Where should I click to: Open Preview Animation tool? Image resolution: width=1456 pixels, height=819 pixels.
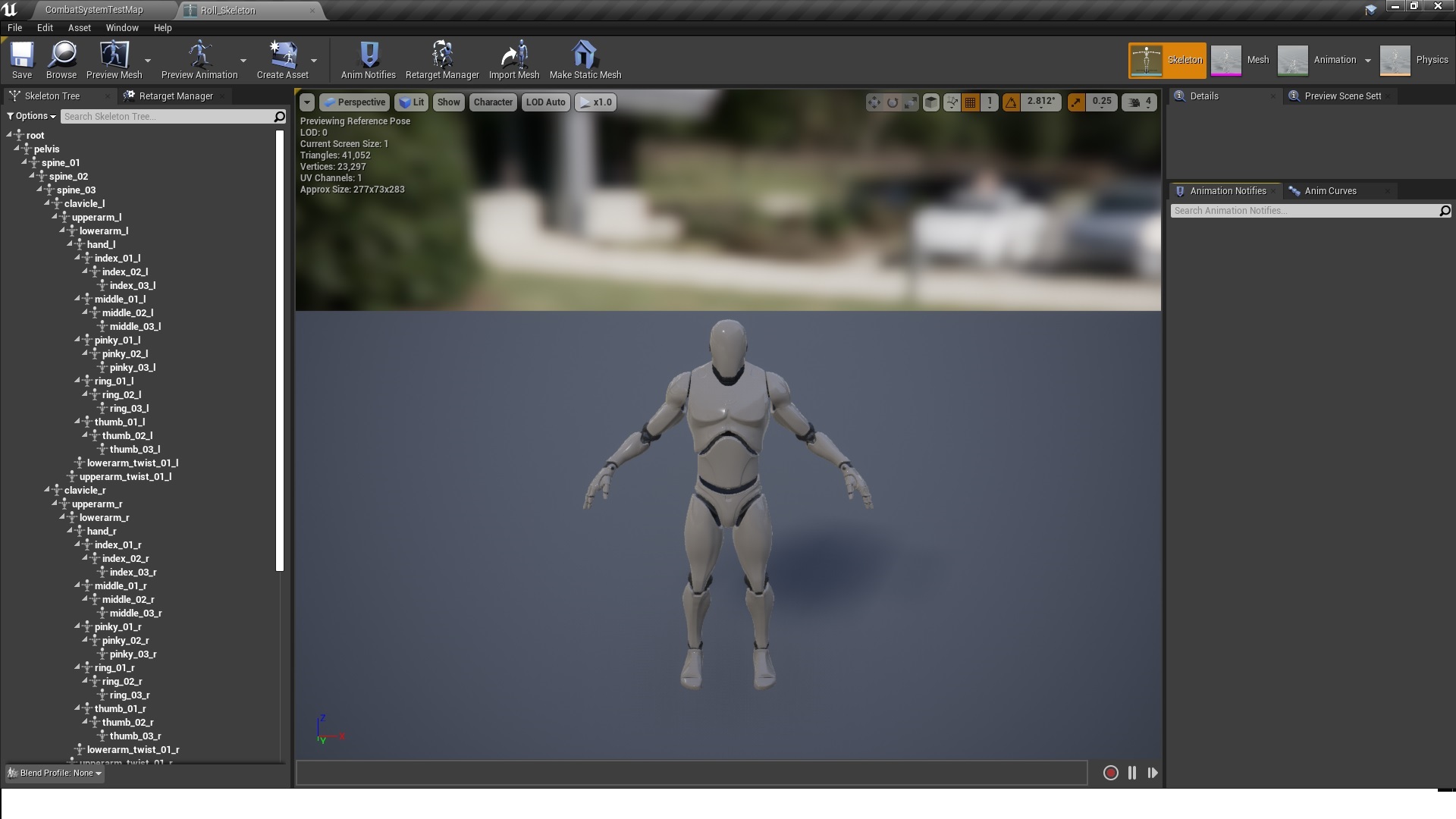click(x=198, y=60)
